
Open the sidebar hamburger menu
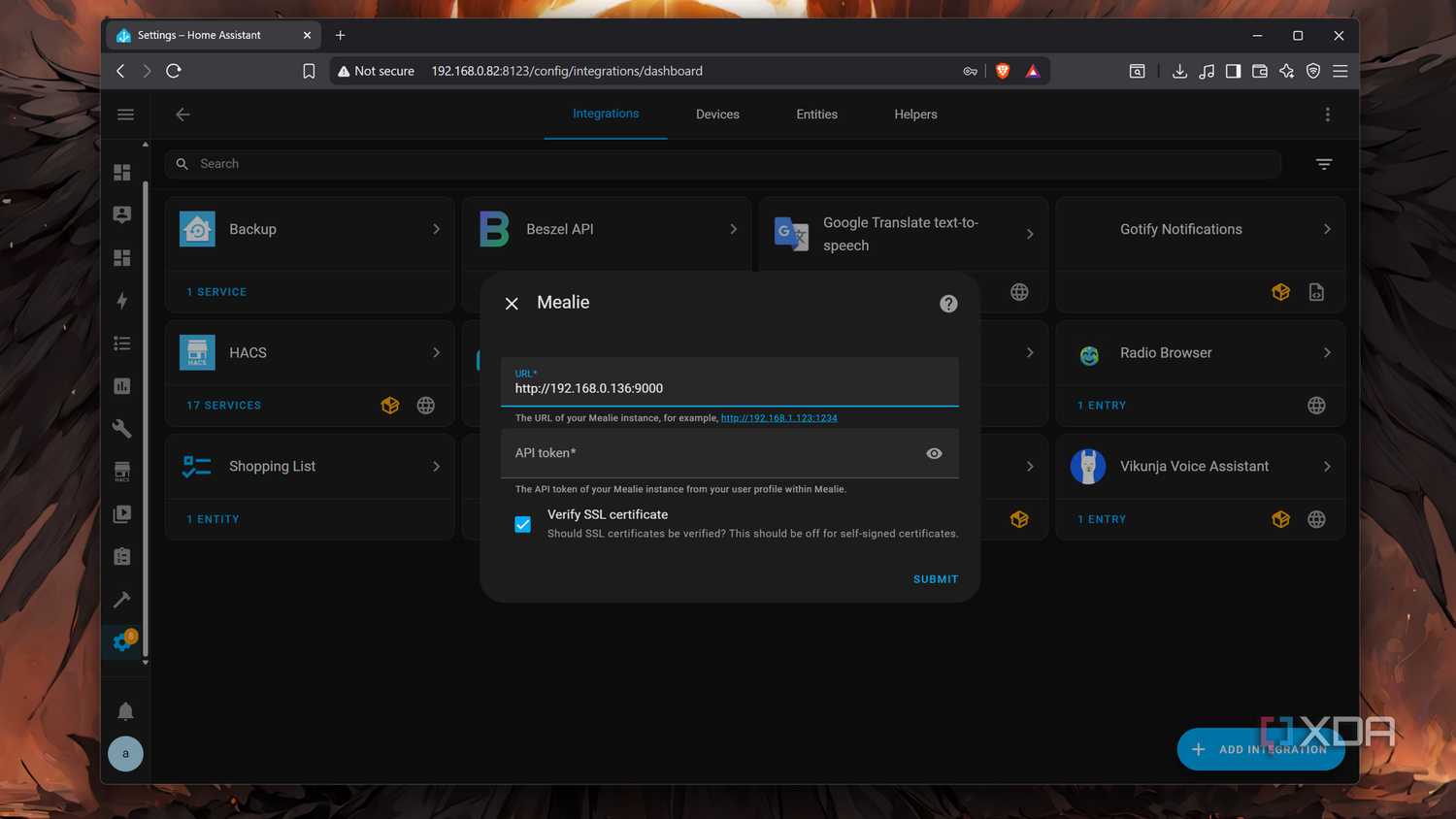click(125, 115)
